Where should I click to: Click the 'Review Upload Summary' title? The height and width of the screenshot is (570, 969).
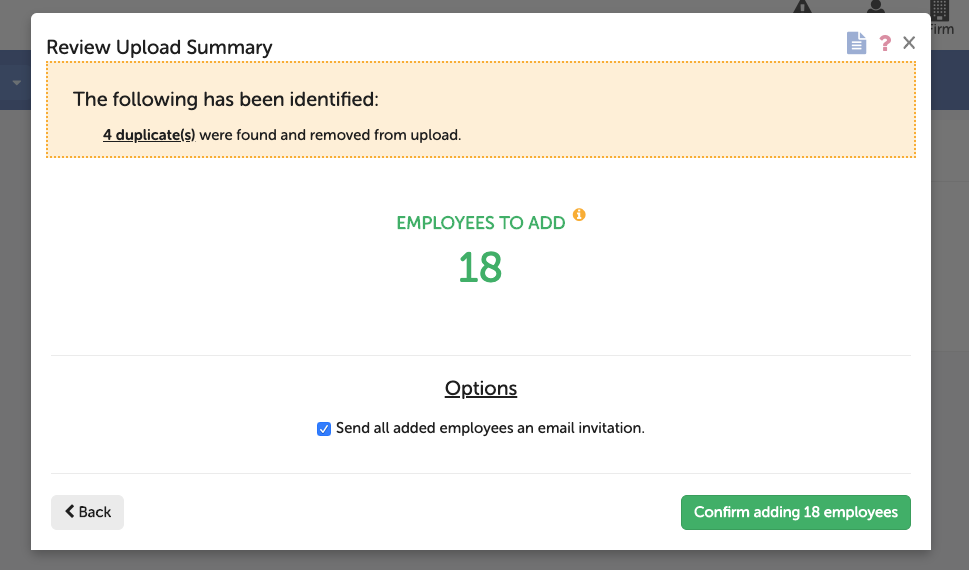pyautogui.click(x=159, y=47)
